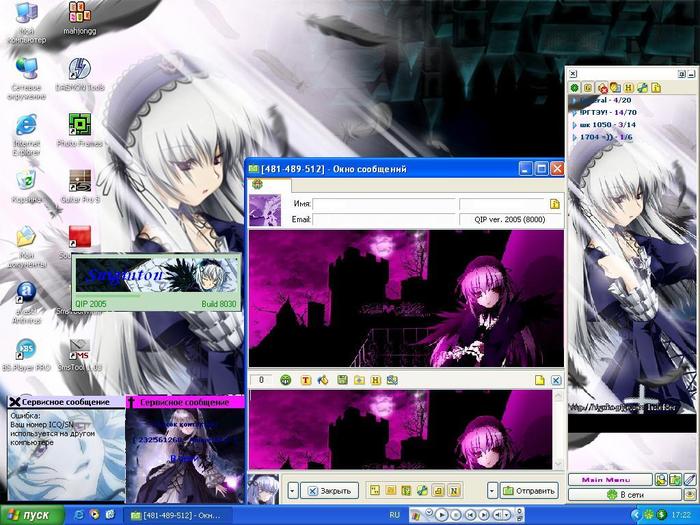Expand the General - 4/20 group

pos(602,100)
